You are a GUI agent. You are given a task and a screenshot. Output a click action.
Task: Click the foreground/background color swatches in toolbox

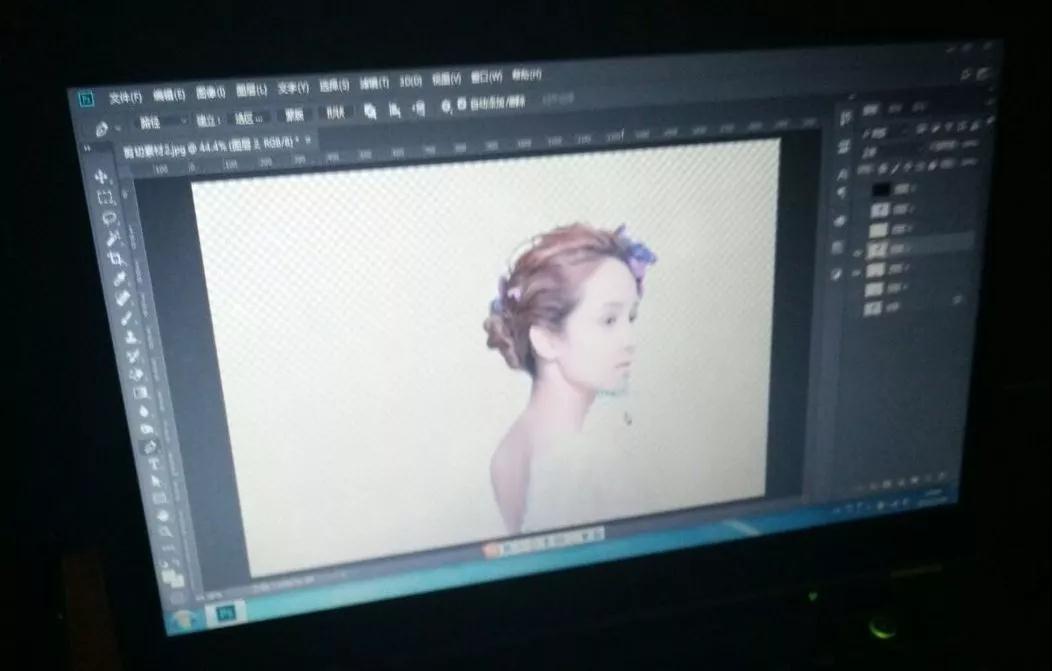point(174,577)
